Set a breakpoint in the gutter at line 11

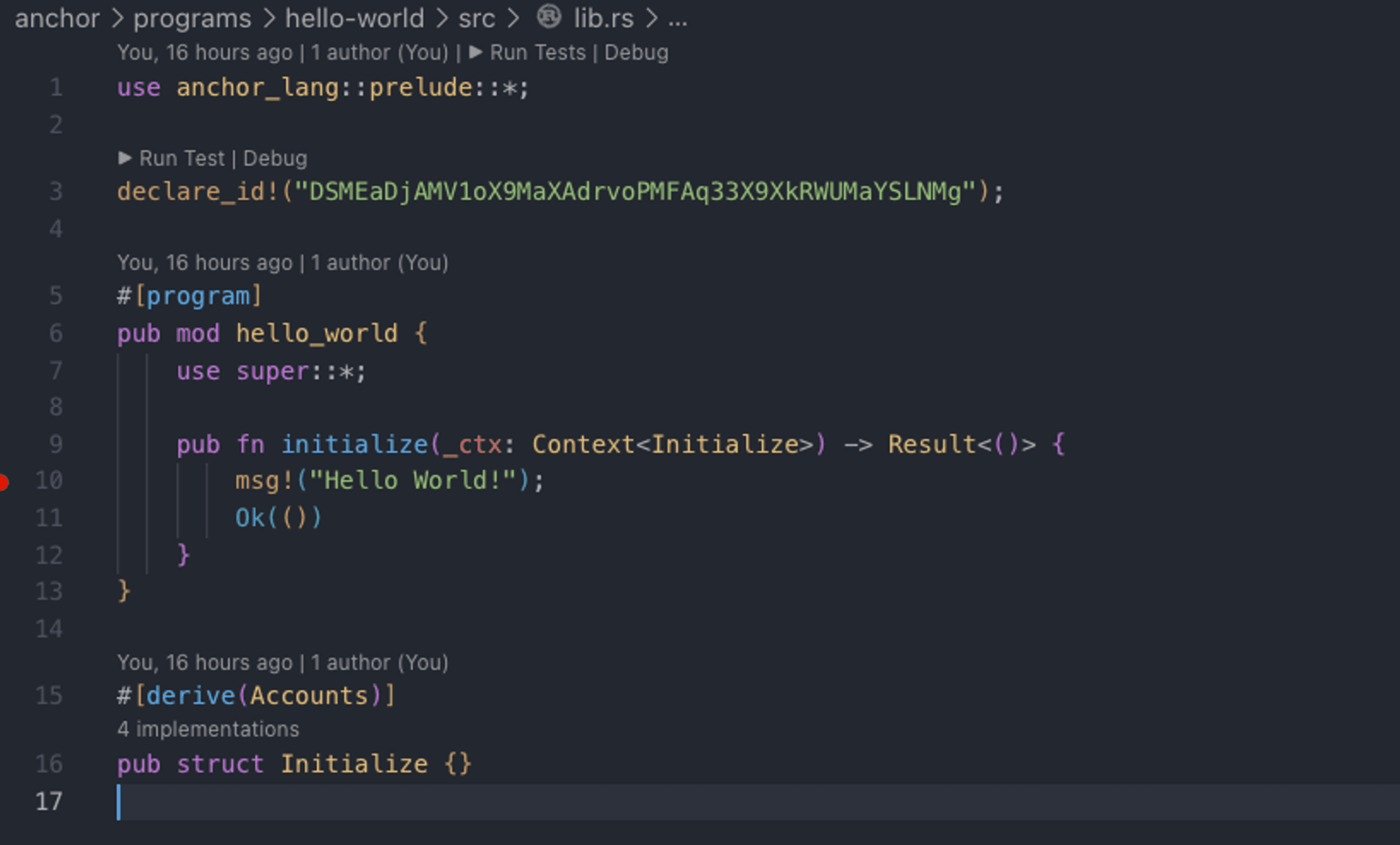pos(11,517)
